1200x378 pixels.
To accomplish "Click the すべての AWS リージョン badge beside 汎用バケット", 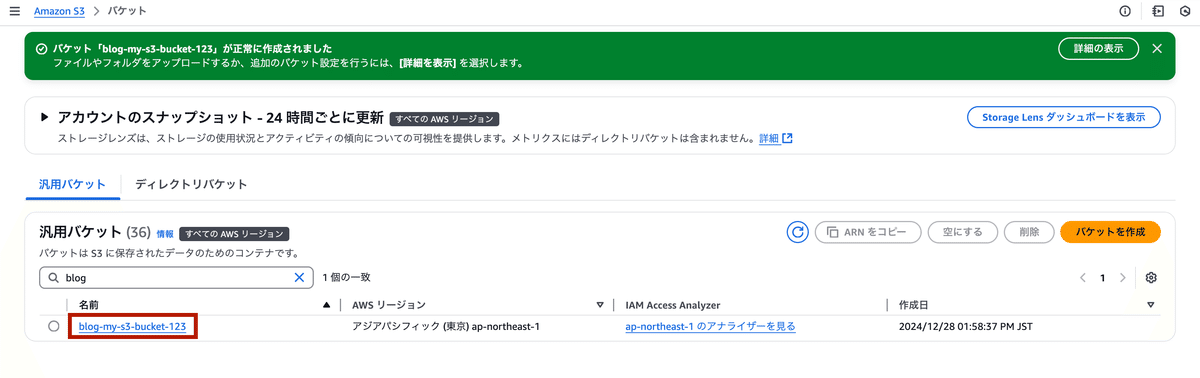I will pyautogui.click(x=235, y=233).
